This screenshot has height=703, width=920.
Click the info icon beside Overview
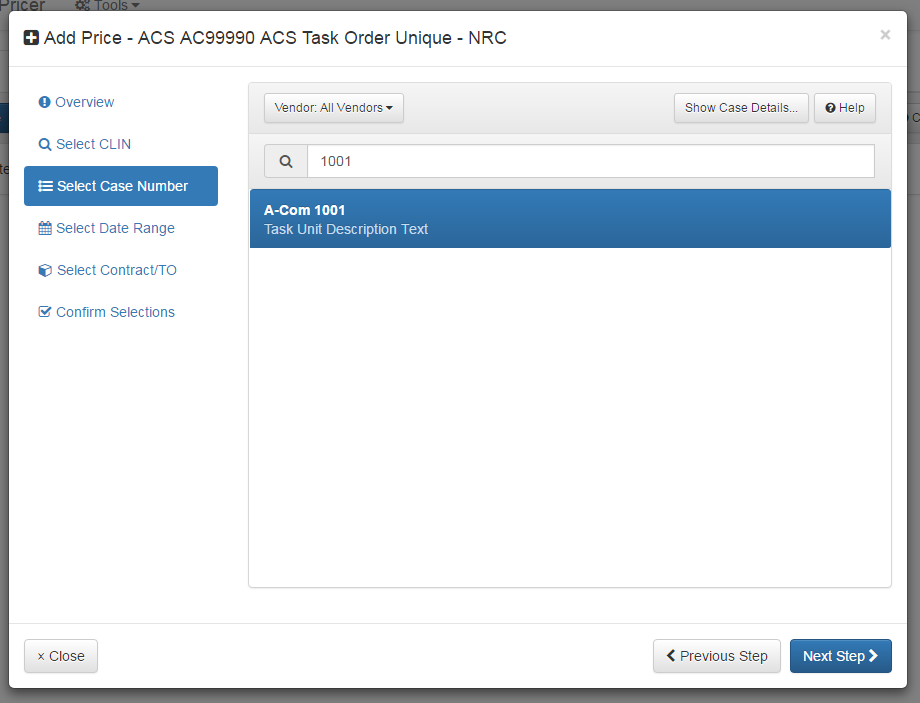click(43, 102)
